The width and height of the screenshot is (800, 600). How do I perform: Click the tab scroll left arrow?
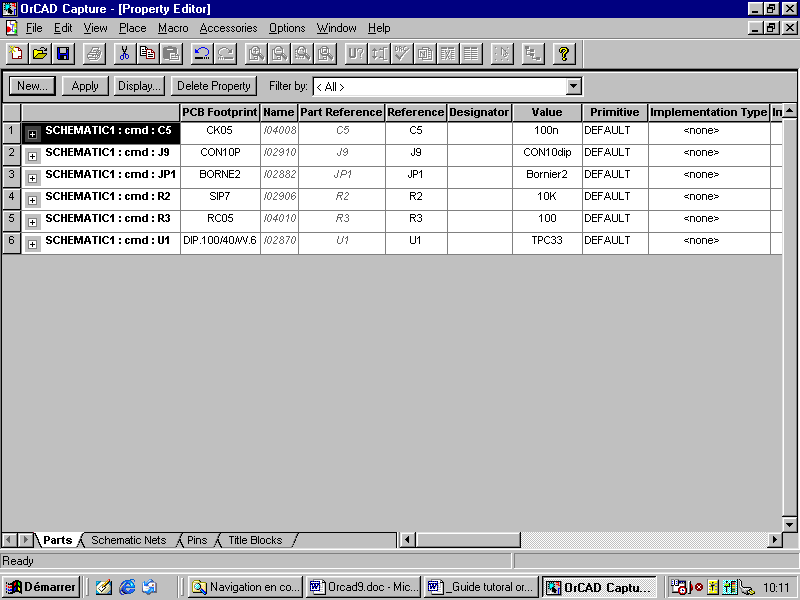[x=9, y=539]
